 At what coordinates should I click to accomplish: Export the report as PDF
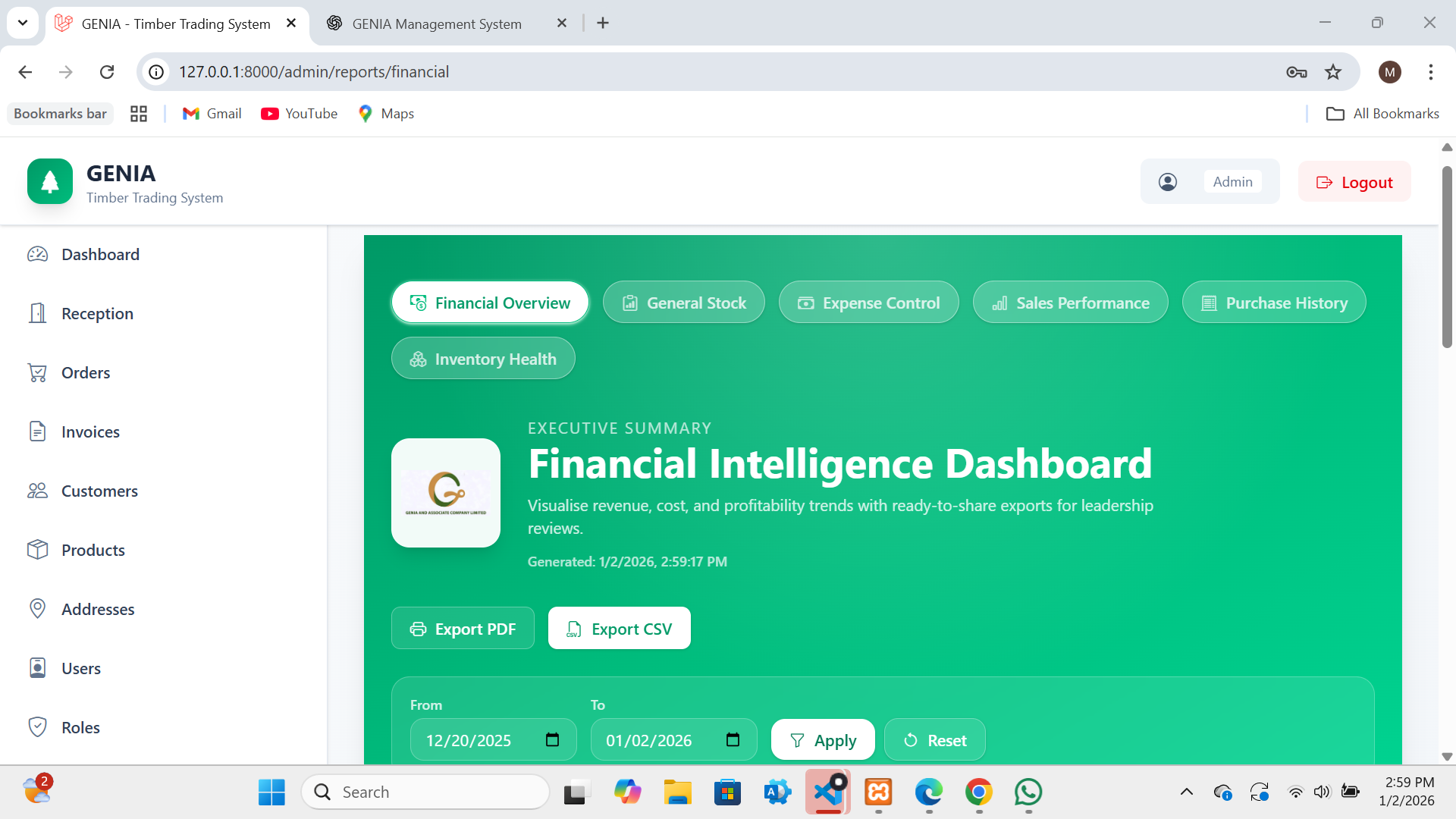[463, 628]
